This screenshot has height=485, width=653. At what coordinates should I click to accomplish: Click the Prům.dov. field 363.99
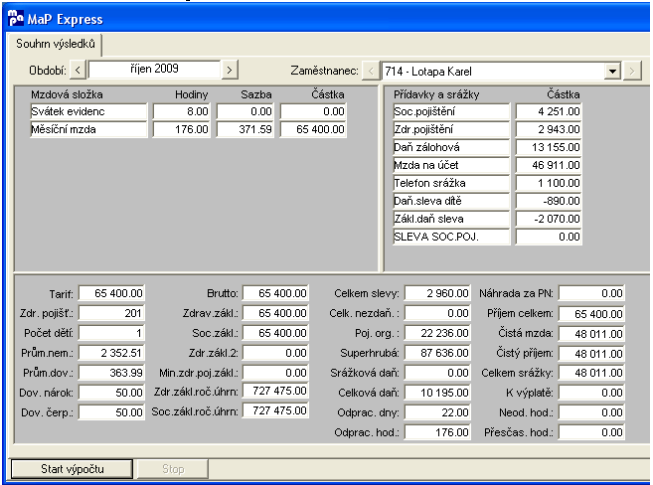(x=111, y=373)
